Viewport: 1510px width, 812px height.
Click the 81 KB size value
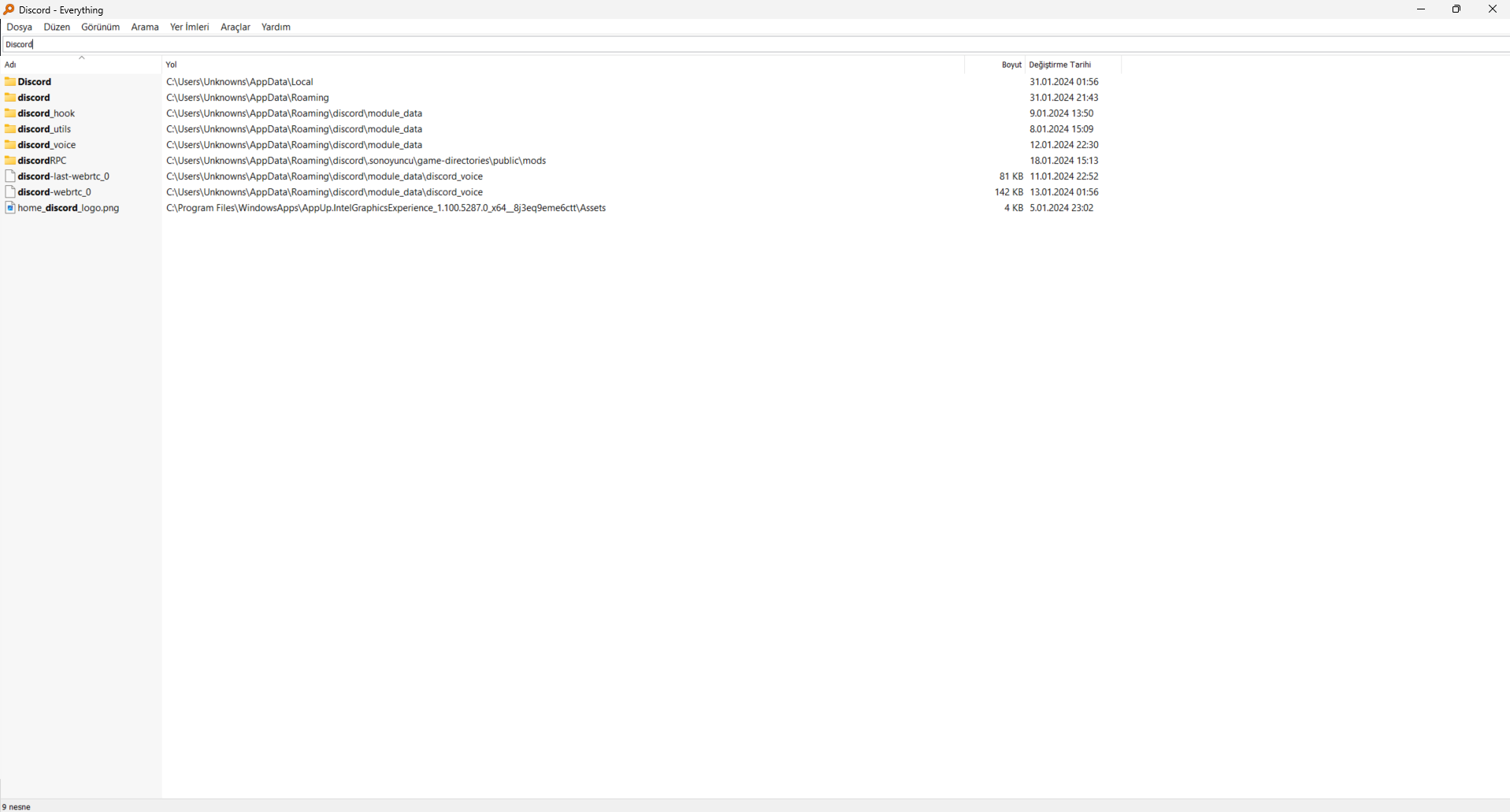pos(1011,176)
